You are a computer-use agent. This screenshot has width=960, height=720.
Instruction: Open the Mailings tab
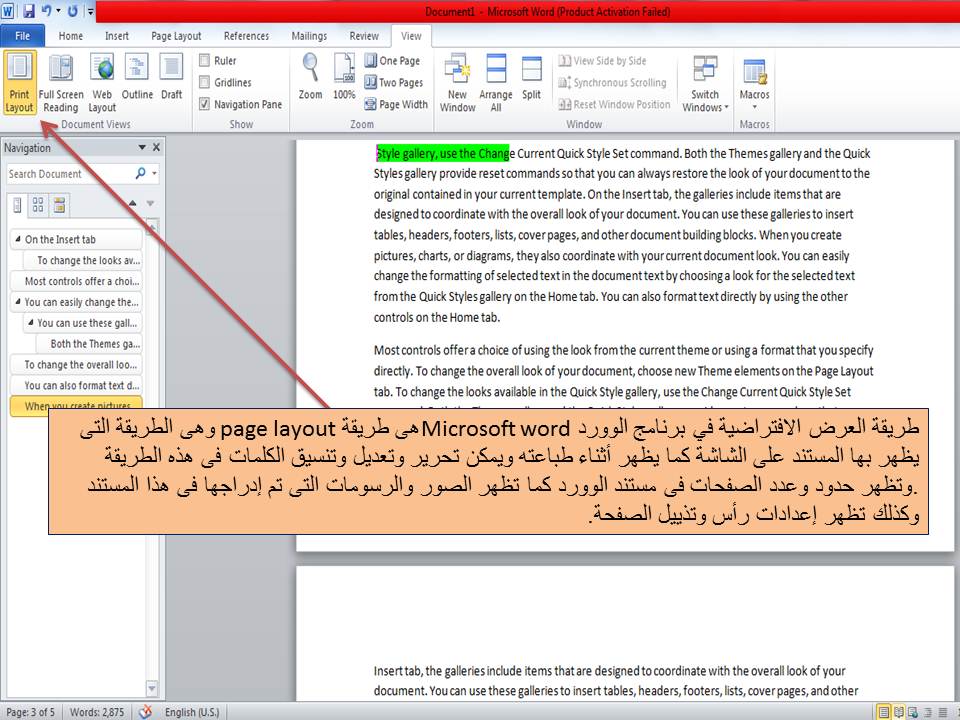click(x=309, y=36)
